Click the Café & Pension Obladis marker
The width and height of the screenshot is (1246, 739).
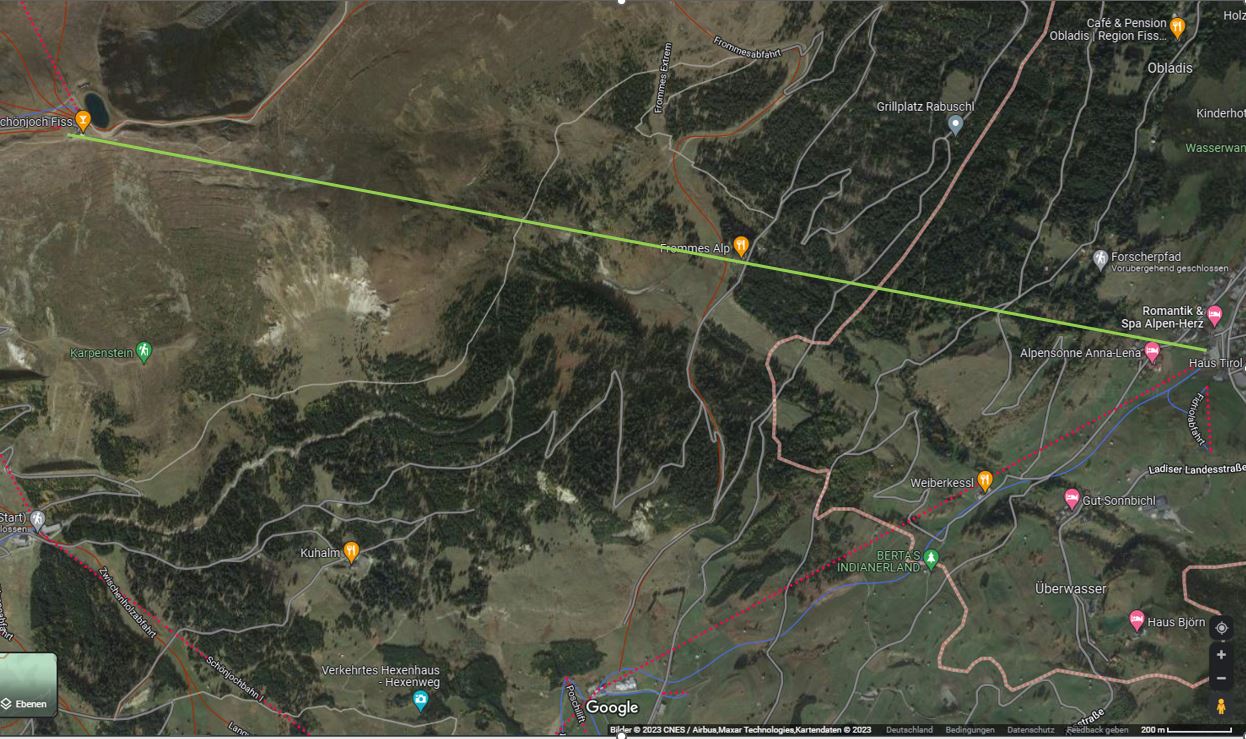tap(1178, 28)
